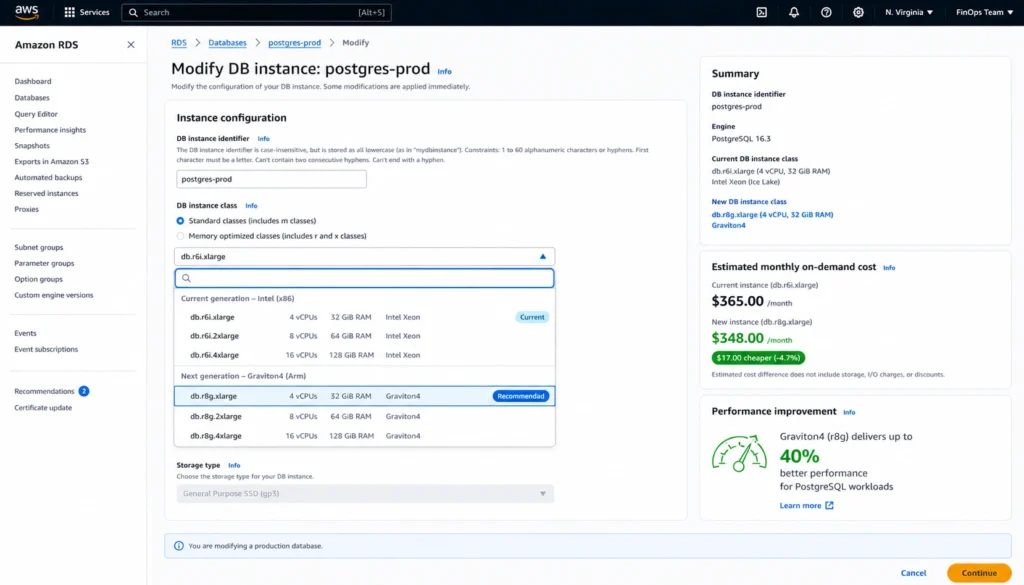Open Query Editor in sidebar
1024x585 pixels.
pos(36,114)
